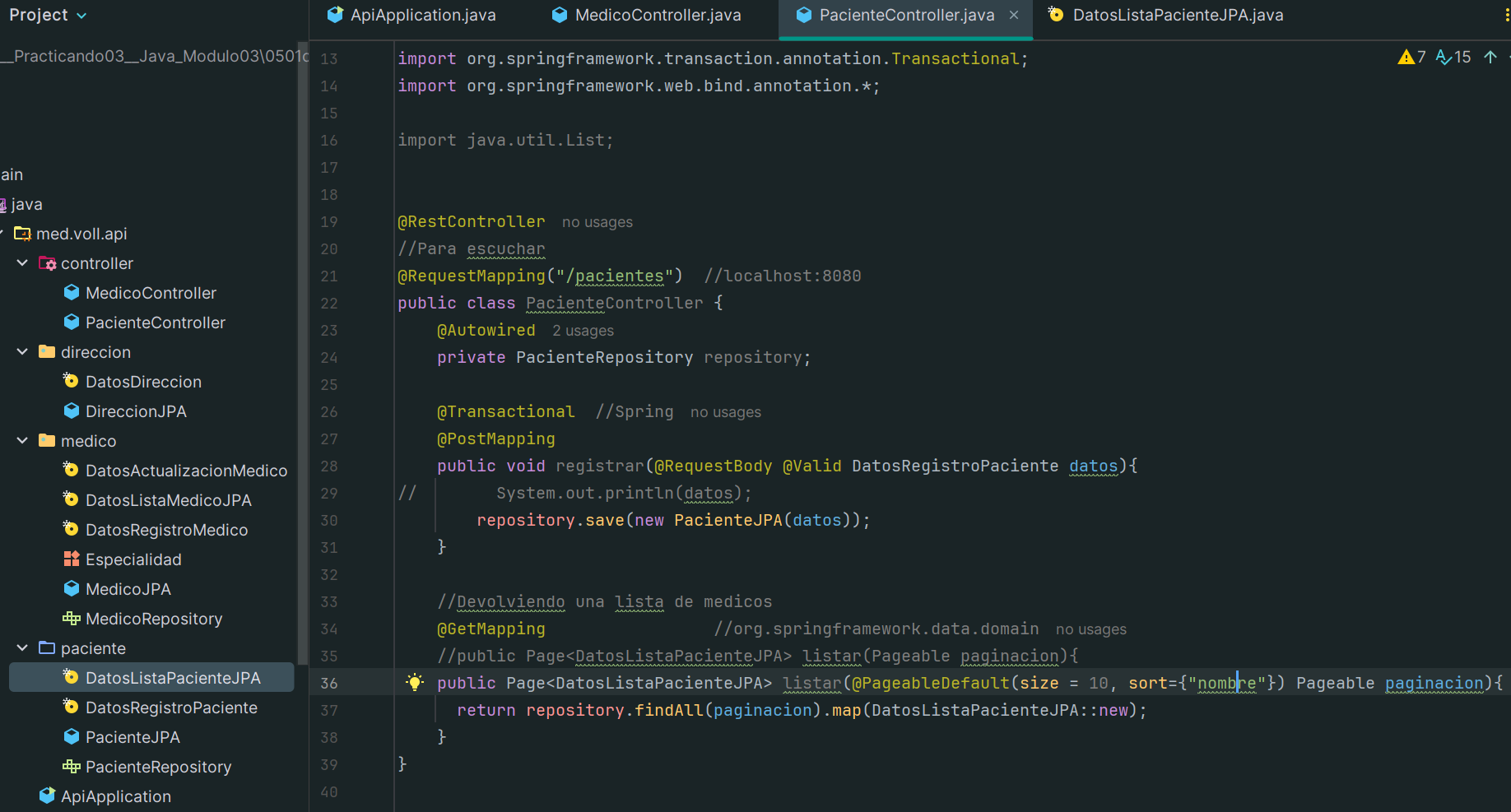Open PacienteRepository interface file
This screenshot has width=1511, height=812.
[x=158, y=767]
